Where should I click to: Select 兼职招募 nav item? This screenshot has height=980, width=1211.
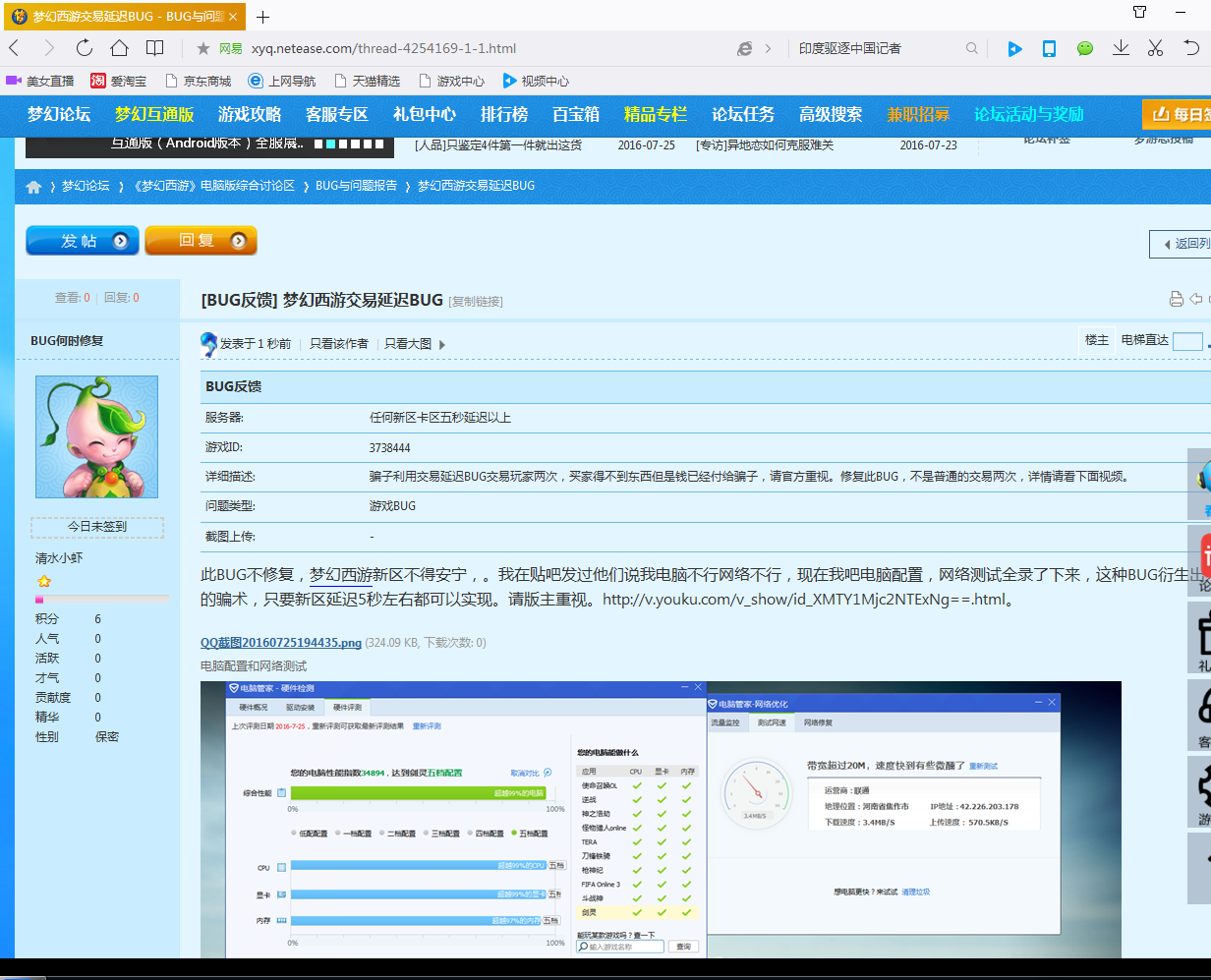click(x=918, y=114)
